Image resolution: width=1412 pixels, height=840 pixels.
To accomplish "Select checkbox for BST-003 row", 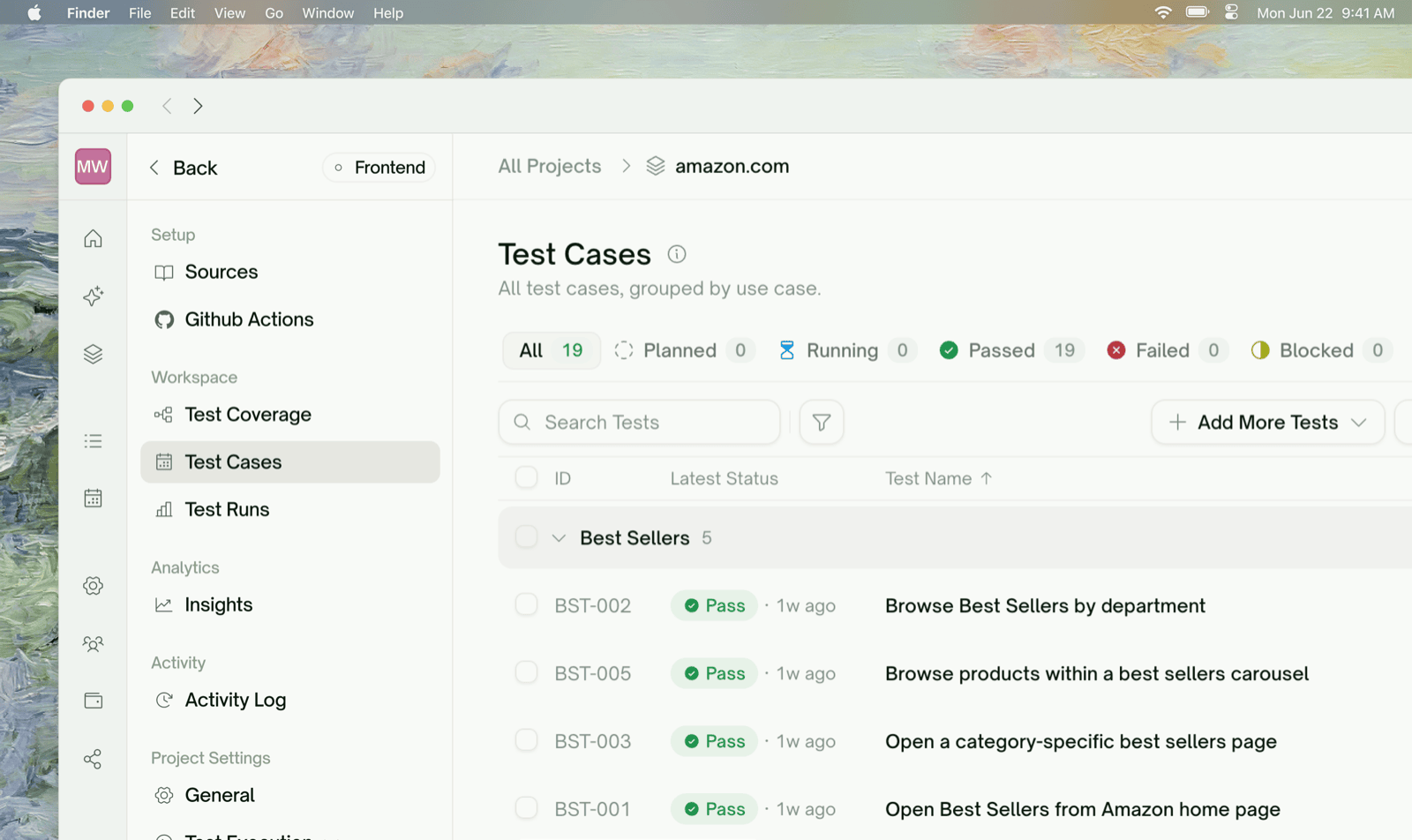I will pyautogui.click(x=526, y=739).
